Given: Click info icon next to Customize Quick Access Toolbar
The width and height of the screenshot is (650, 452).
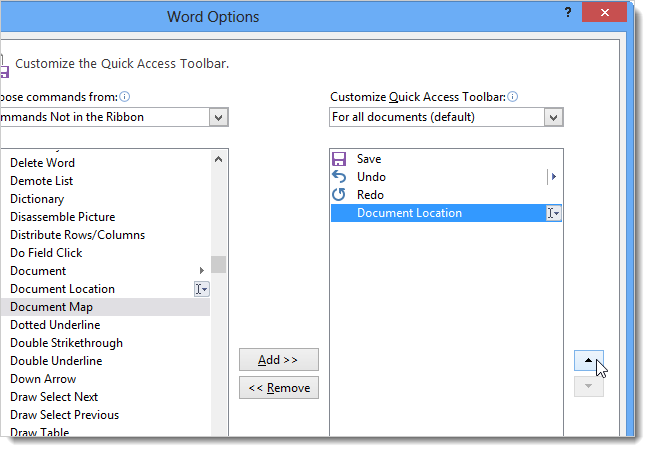Looking at the screenshot, I should pos(512,97).
